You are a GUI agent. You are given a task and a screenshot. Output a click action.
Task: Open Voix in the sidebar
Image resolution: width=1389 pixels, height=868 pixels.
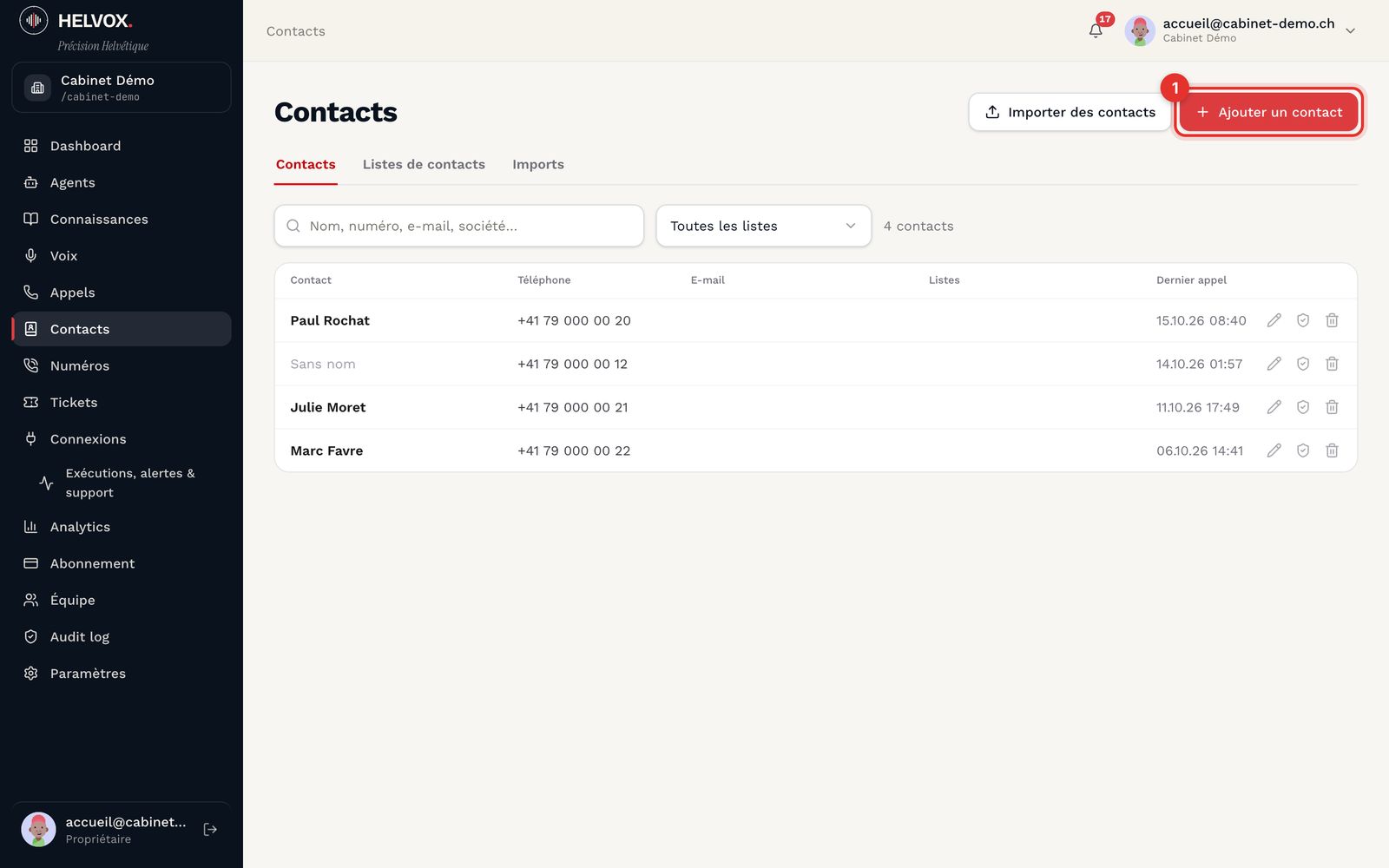tap(122, 255)
